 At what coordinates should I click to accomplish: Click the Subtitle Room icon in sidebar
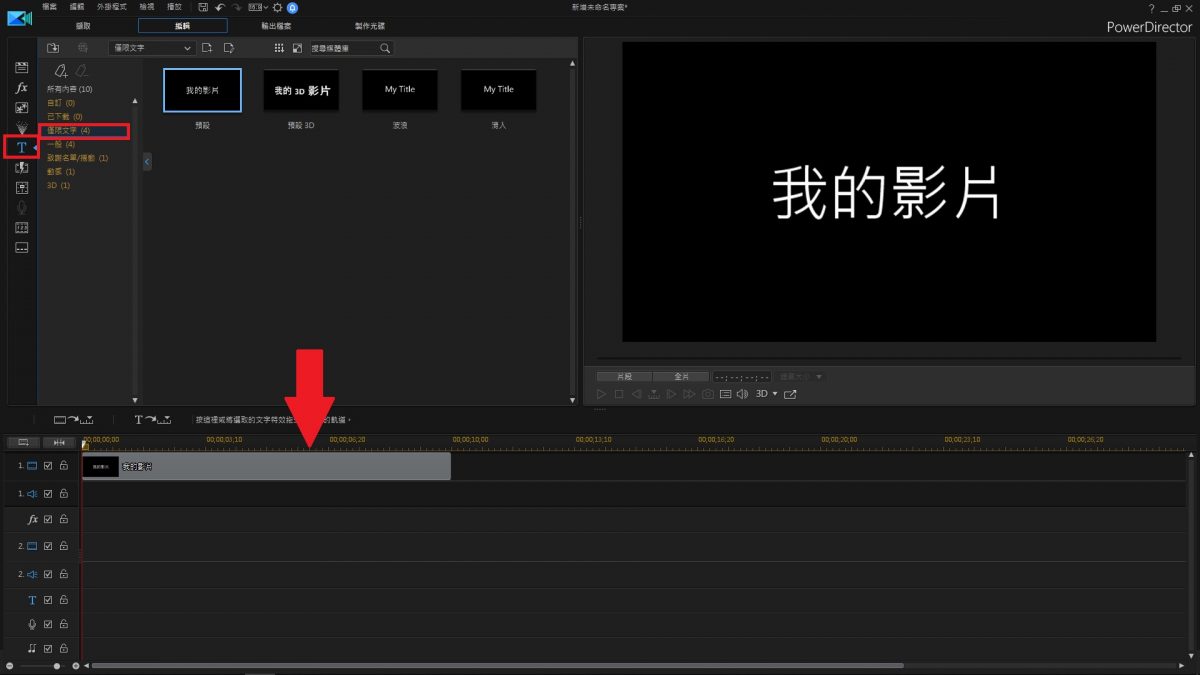[x=21, y=247]
